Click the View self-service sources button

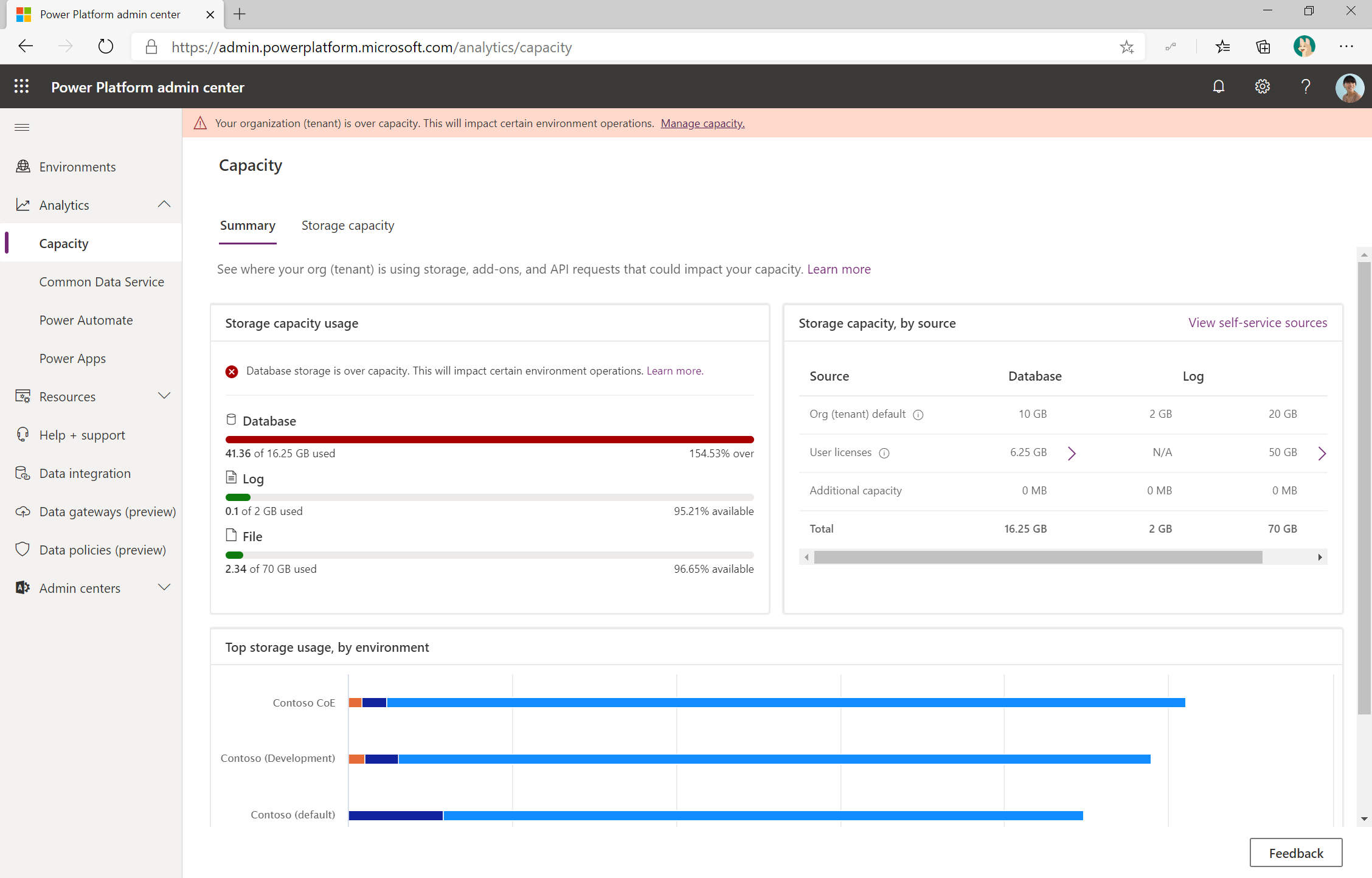1257,322
